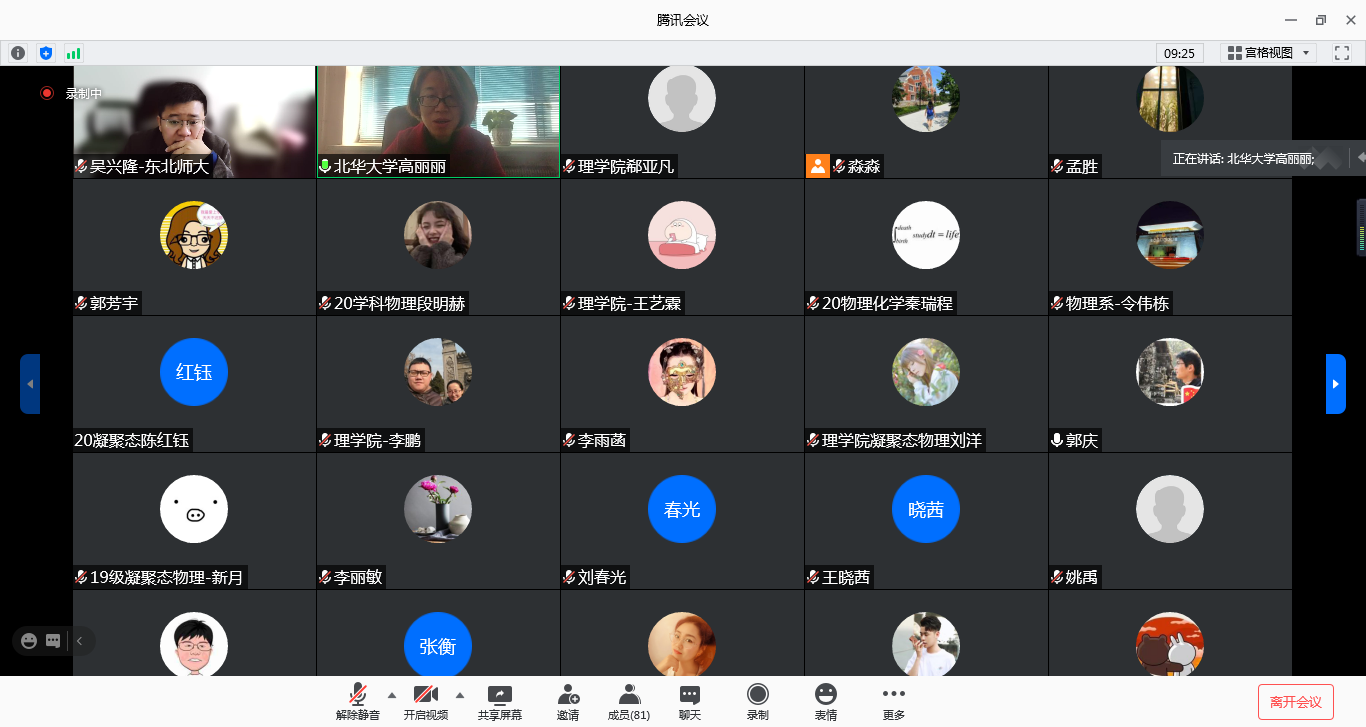
Task: Click 20物理化学秦瑞程 avatar
Action: [926, 235]
